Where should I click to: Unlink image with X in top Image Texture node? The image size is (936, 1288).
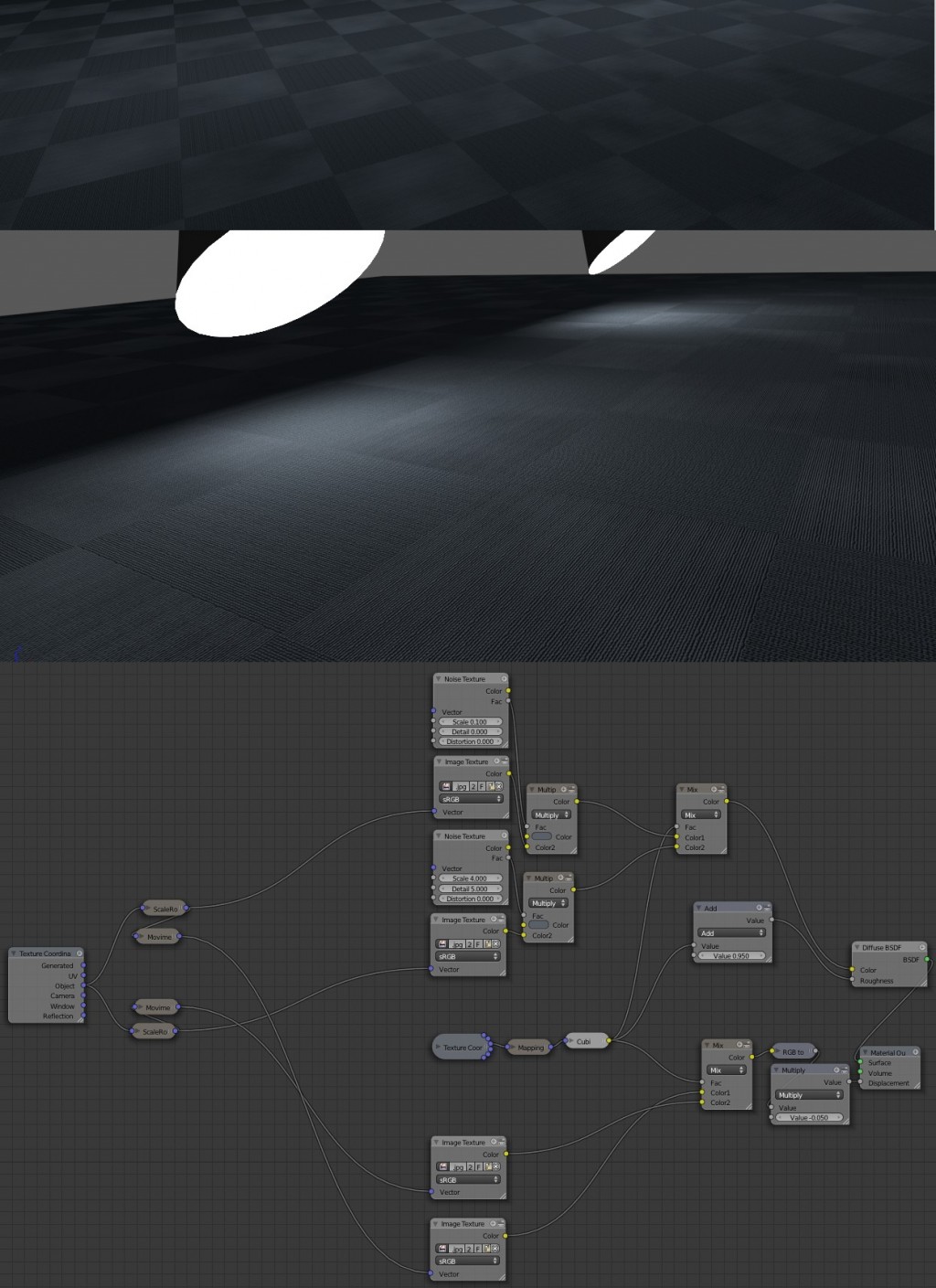499,786
